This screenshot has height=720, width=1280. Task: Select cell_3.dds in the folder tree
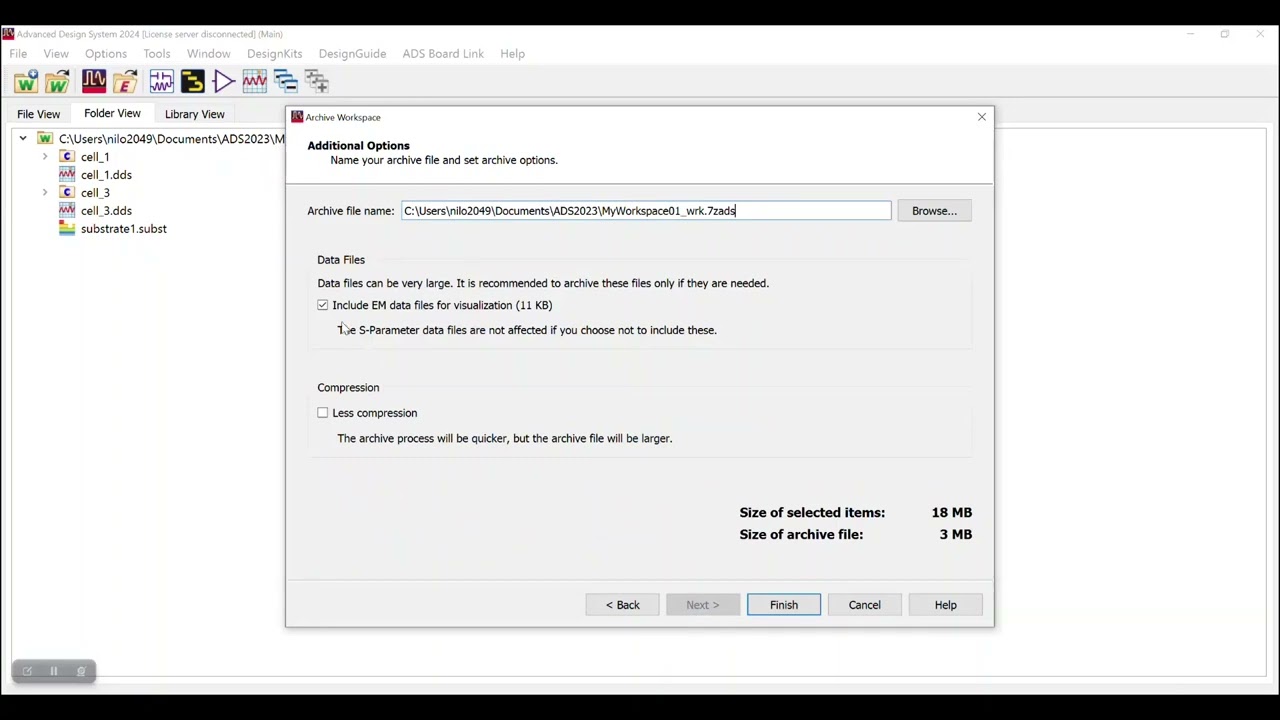(107, 211)
